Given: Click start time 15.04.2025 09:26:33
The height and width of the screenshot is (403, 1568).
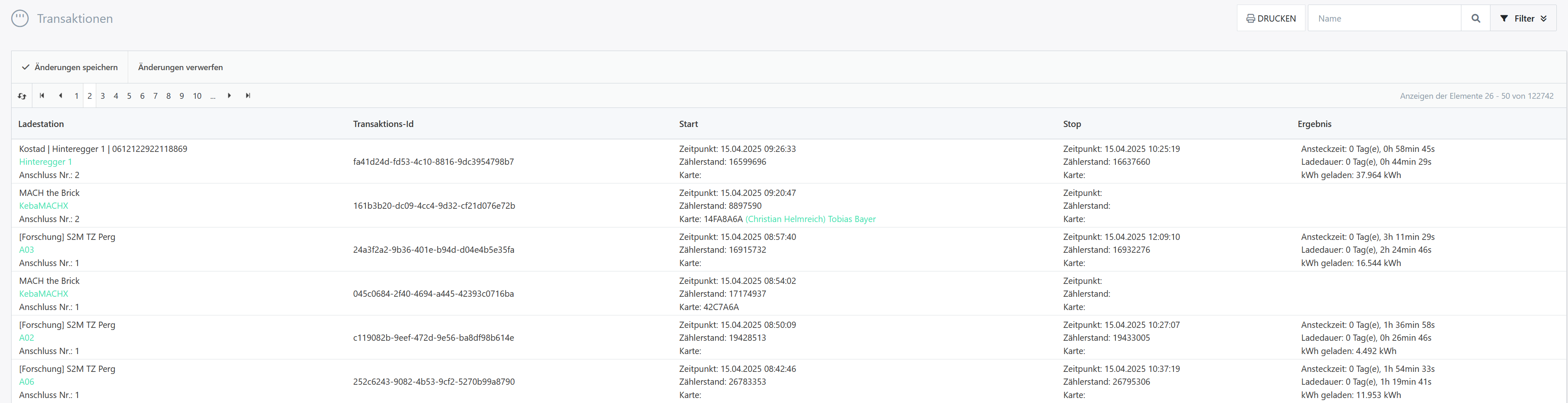Looking at the screenshot, I should (x=758, y=149).
